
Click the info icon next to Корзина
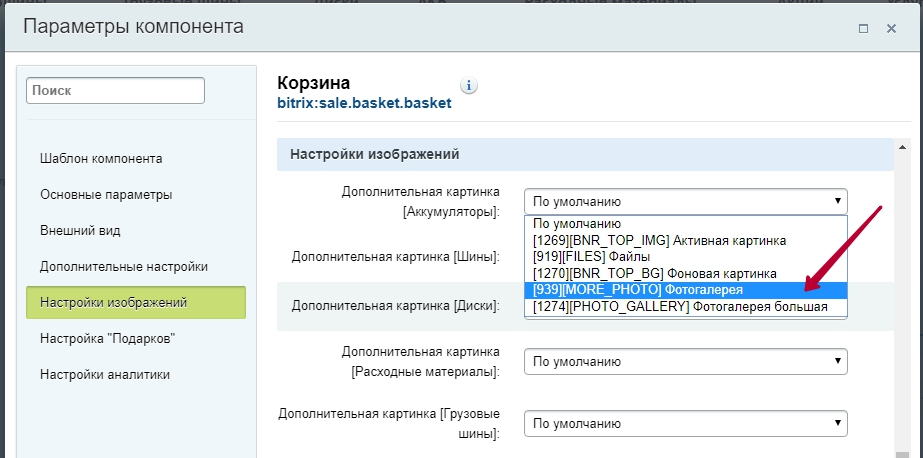coord(469,85)
